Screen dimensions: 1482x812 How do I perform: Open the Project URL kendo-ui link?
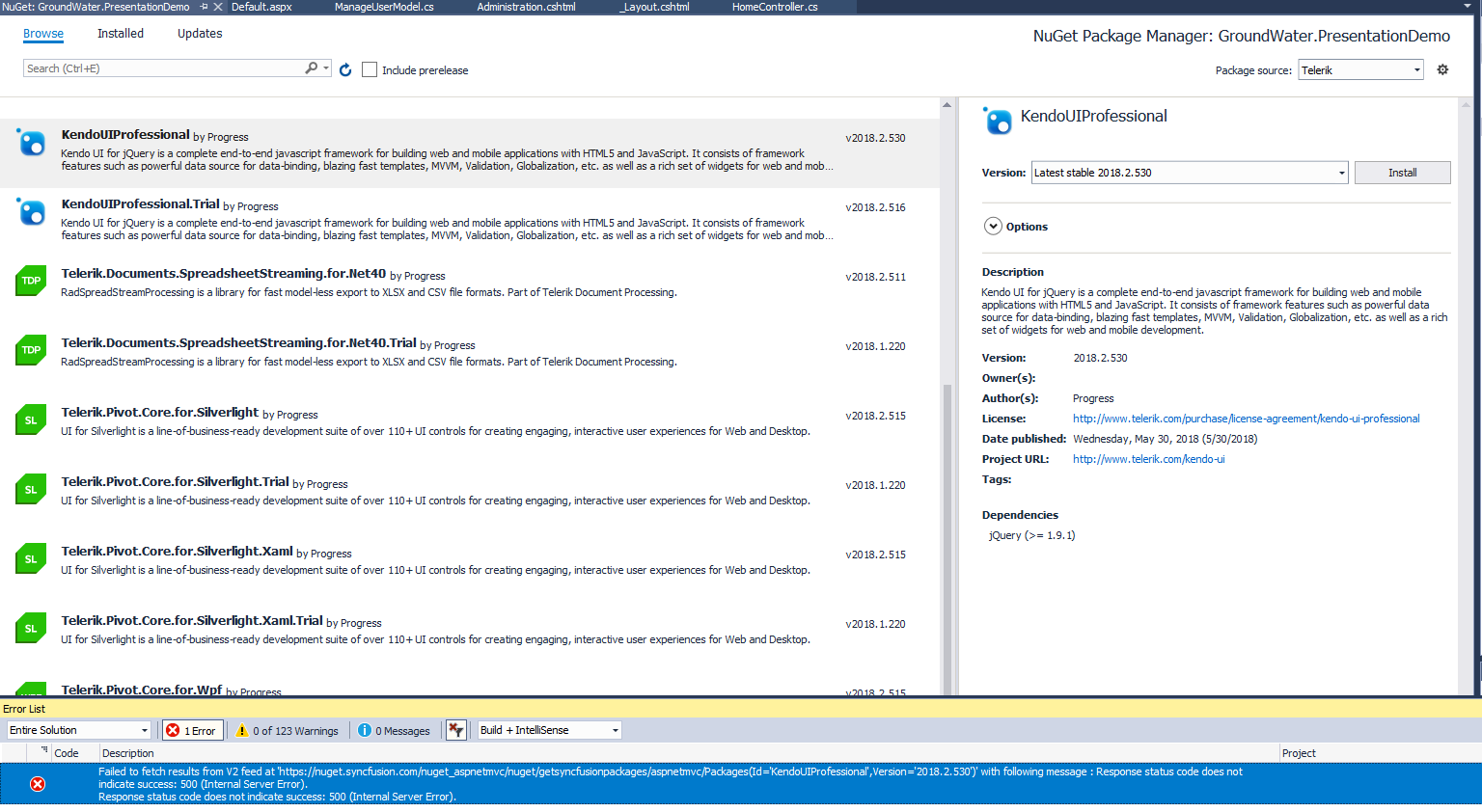[x=1148, y=459]
